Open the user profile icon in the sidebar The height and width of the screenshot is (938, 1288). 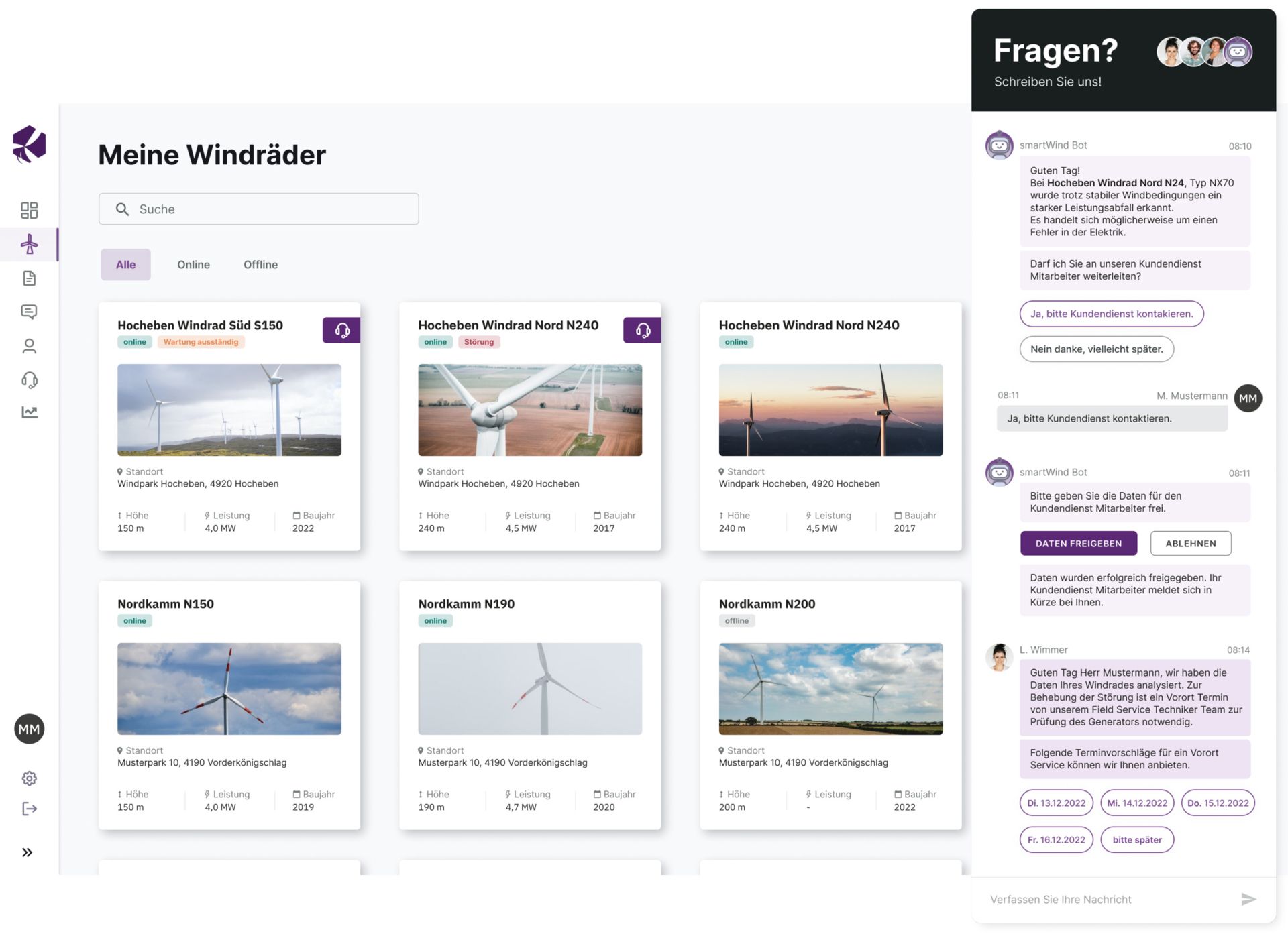[30, 345]
